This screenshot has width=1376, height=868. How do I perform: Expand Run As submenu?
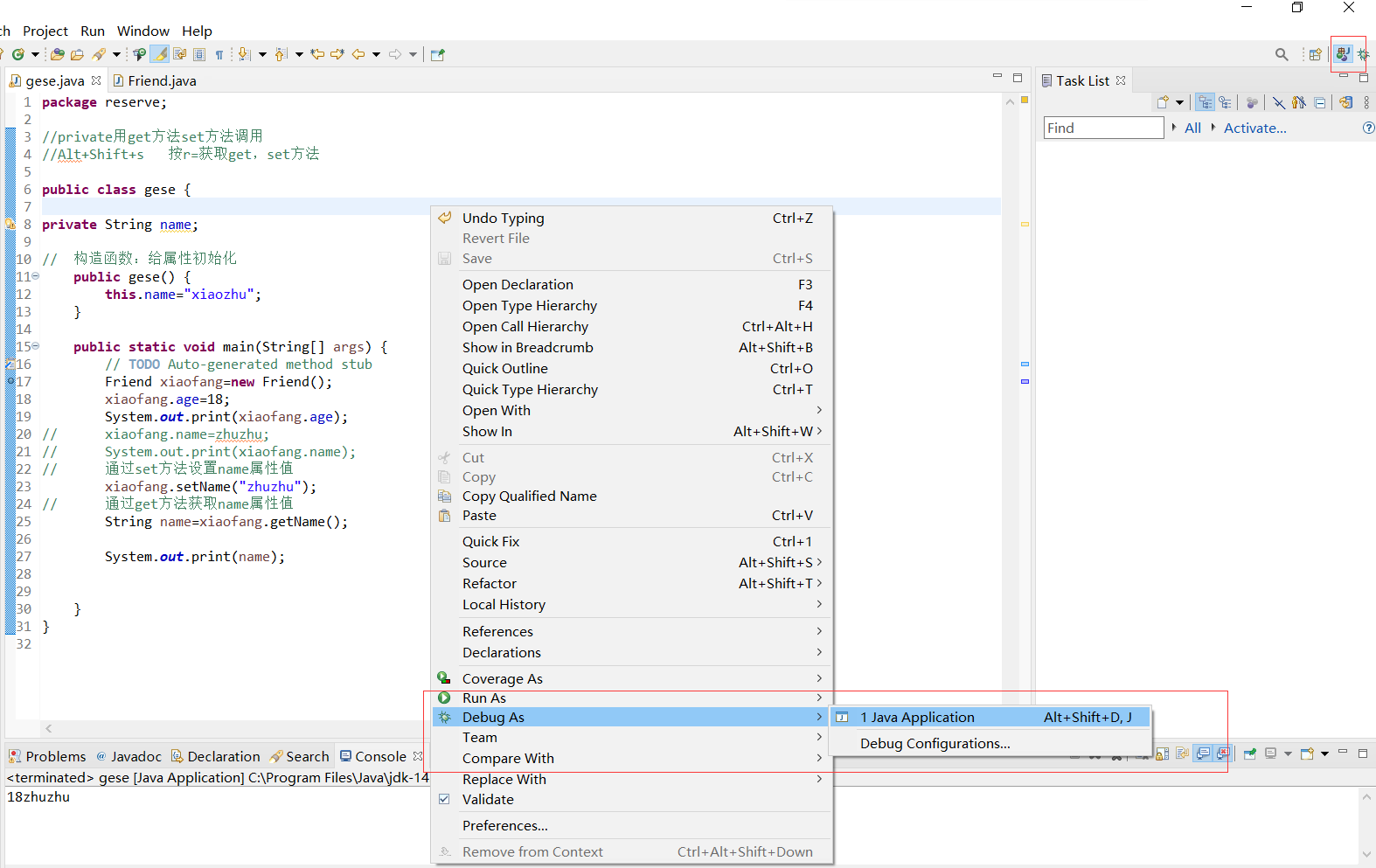click(x=632, y=698)
